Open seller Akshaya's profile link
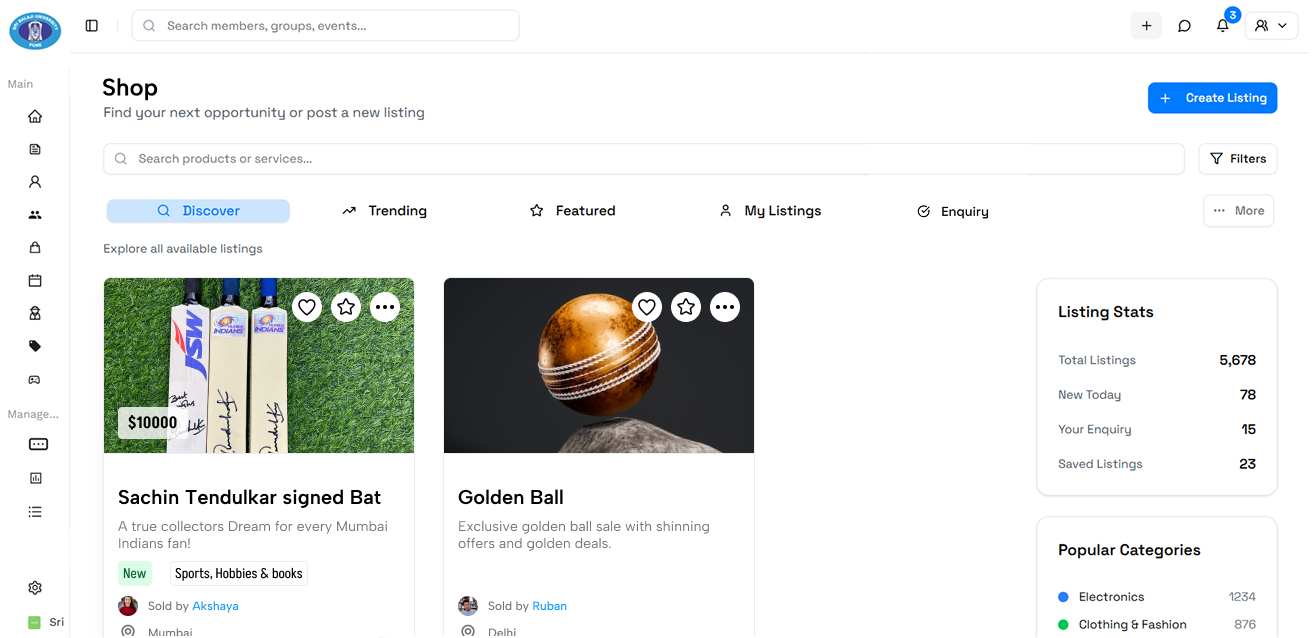The height and width of the screenshot is (638, 1314). pyautogui.click(x=215, y=606)
